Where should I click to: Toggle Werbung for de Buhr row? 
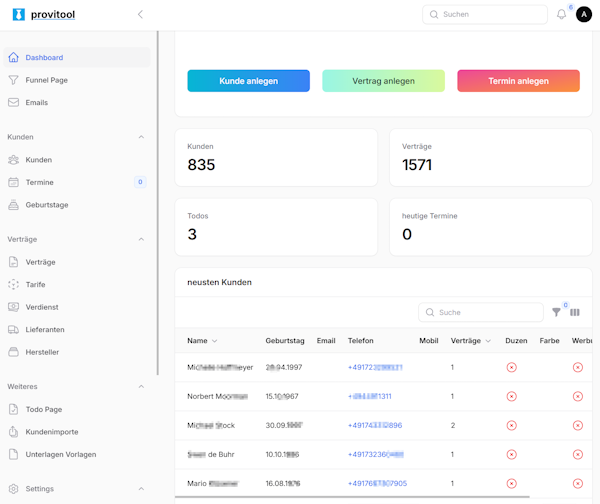point(578,454)
